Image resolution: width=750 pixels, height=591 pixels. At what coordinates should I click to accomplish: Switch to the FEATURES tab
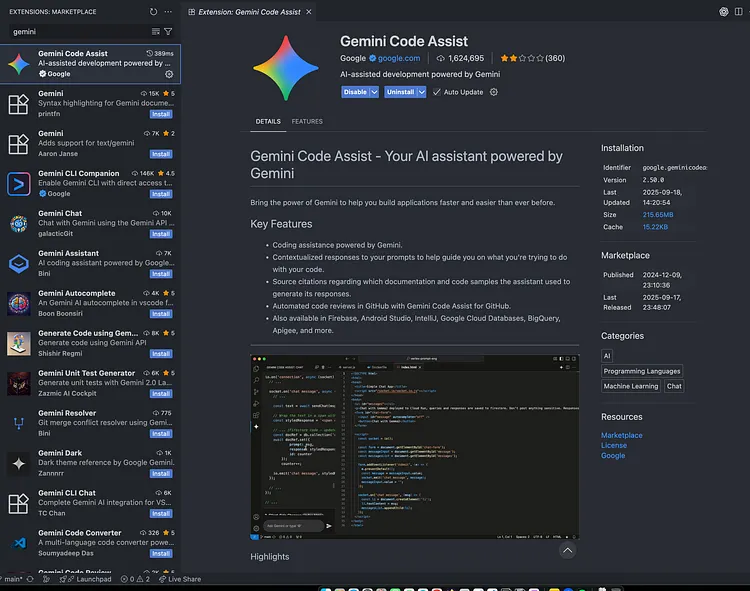coord(307,121)
